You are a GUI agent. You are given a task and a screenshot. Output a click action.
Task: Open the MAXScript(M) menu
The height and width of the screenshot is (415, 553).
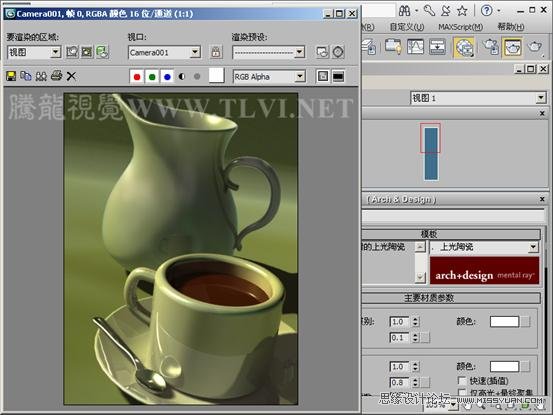[x=460, y=27]
